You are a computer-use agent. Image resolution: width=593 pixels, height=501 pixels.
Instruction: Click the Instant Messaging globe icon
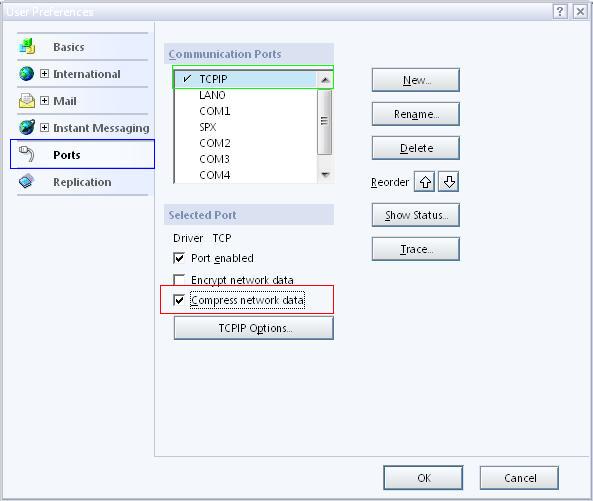click(x=27, y=127)
